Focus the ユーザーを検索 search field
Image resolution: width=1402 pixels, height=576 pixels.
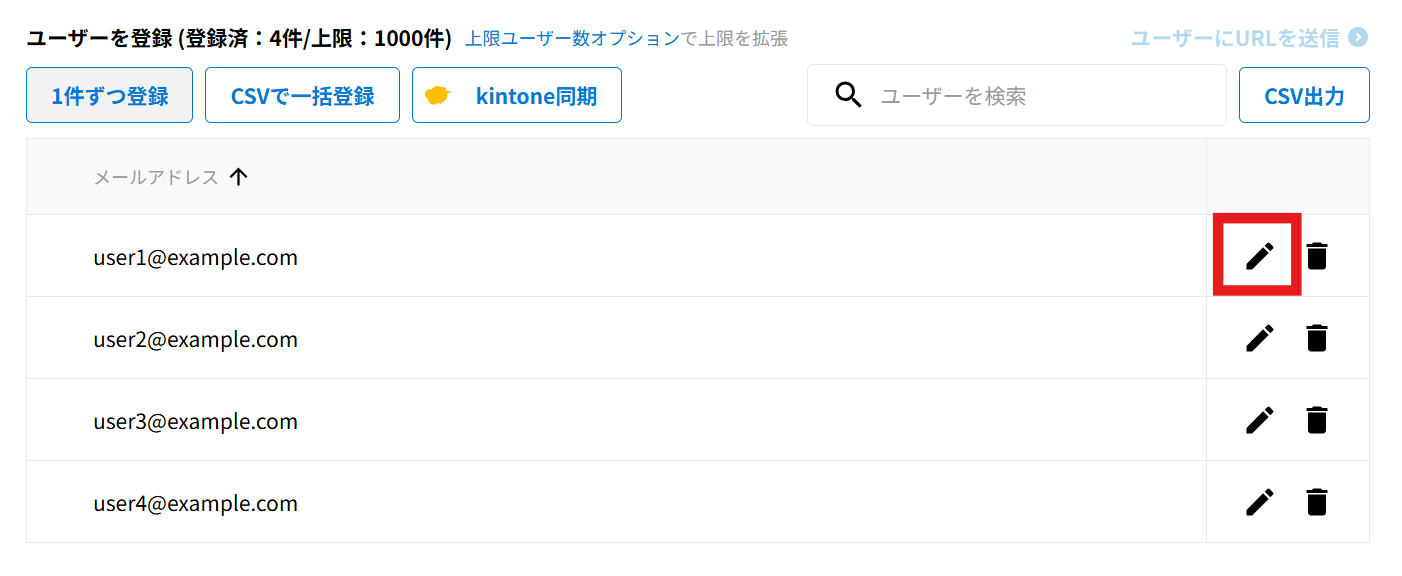[x=1040, y=96]
